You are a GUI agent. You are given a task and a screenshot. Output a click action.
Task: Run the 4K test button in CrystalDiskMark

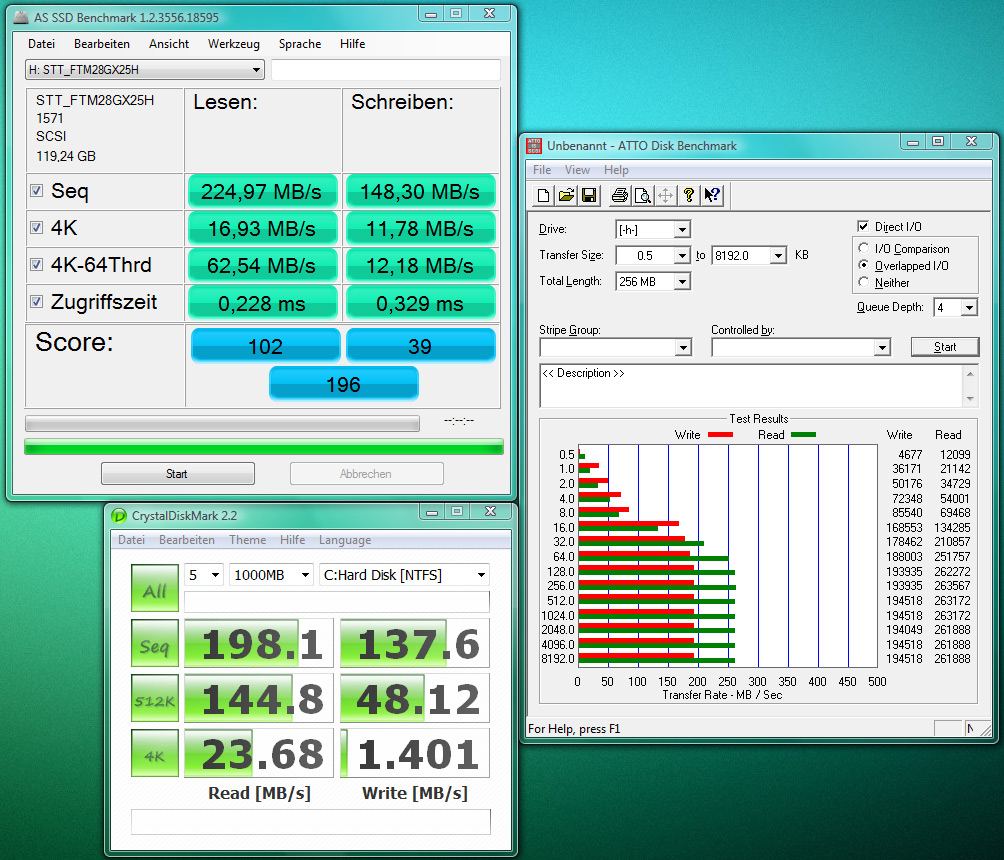click(155, 753)
